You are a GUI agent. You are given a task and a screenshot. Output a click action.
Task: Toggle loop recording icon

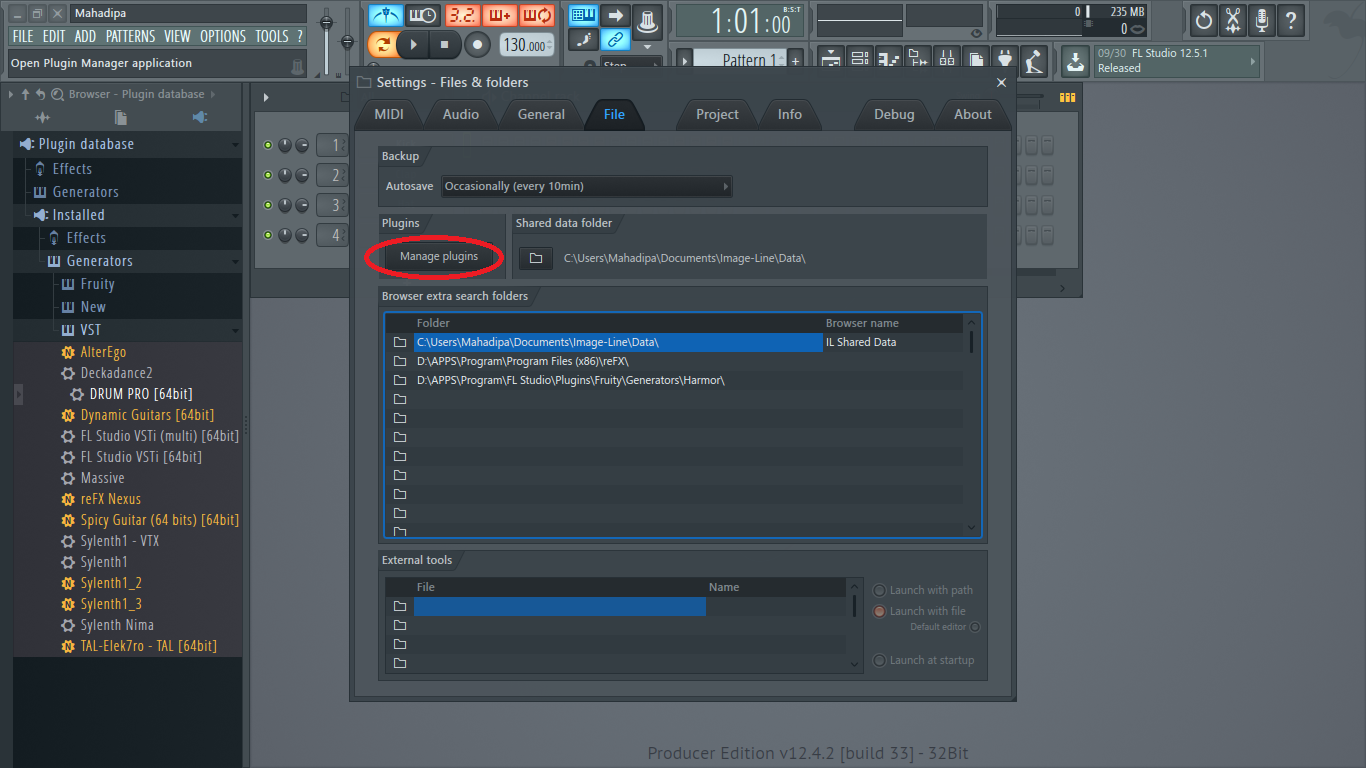click(537, 15)
